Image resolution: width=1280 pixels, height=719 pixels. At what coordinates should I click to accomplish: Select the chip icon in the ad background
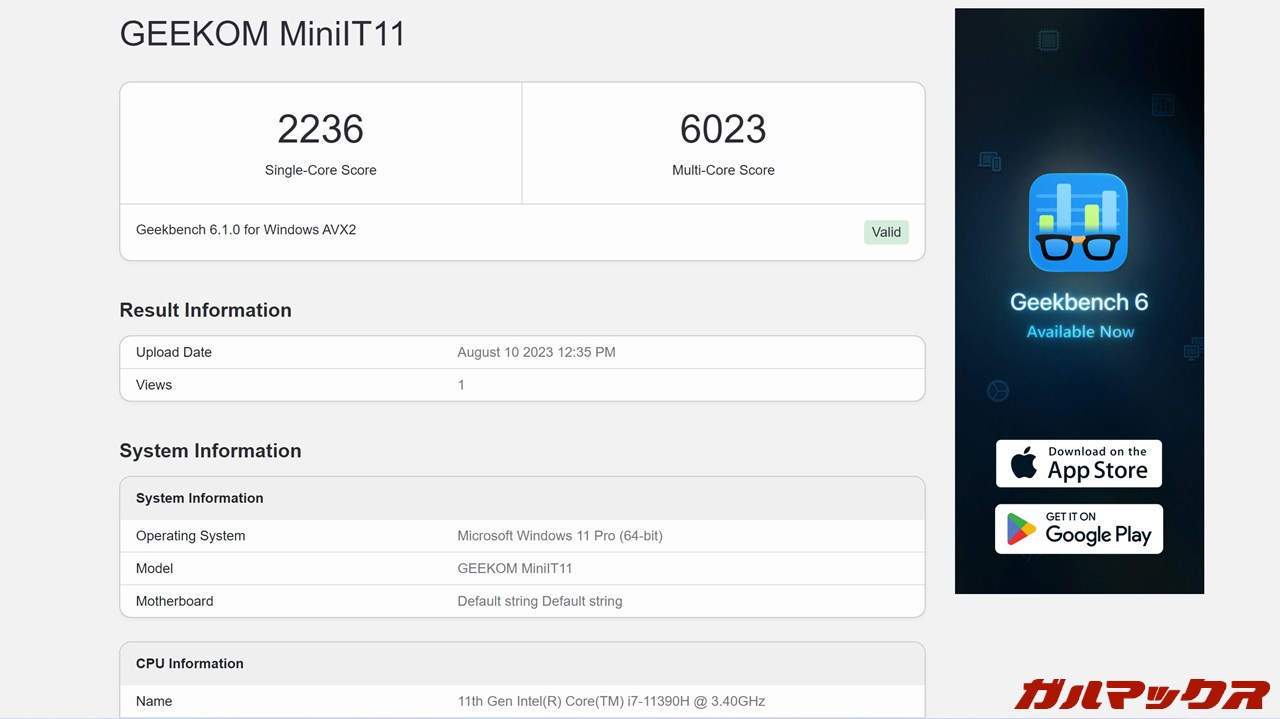coord(1048,40)
